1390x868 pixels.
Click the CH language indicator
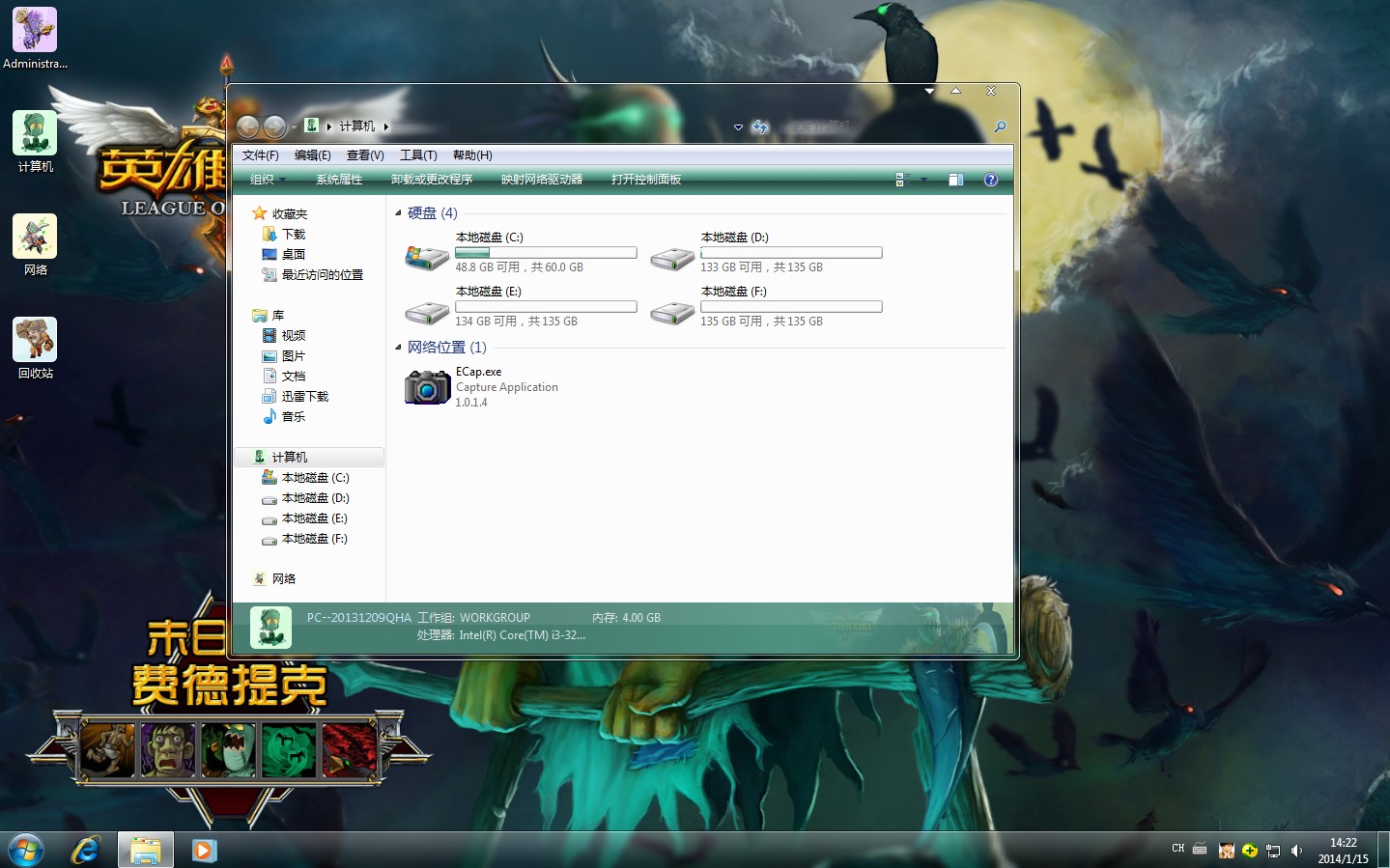1177,849
